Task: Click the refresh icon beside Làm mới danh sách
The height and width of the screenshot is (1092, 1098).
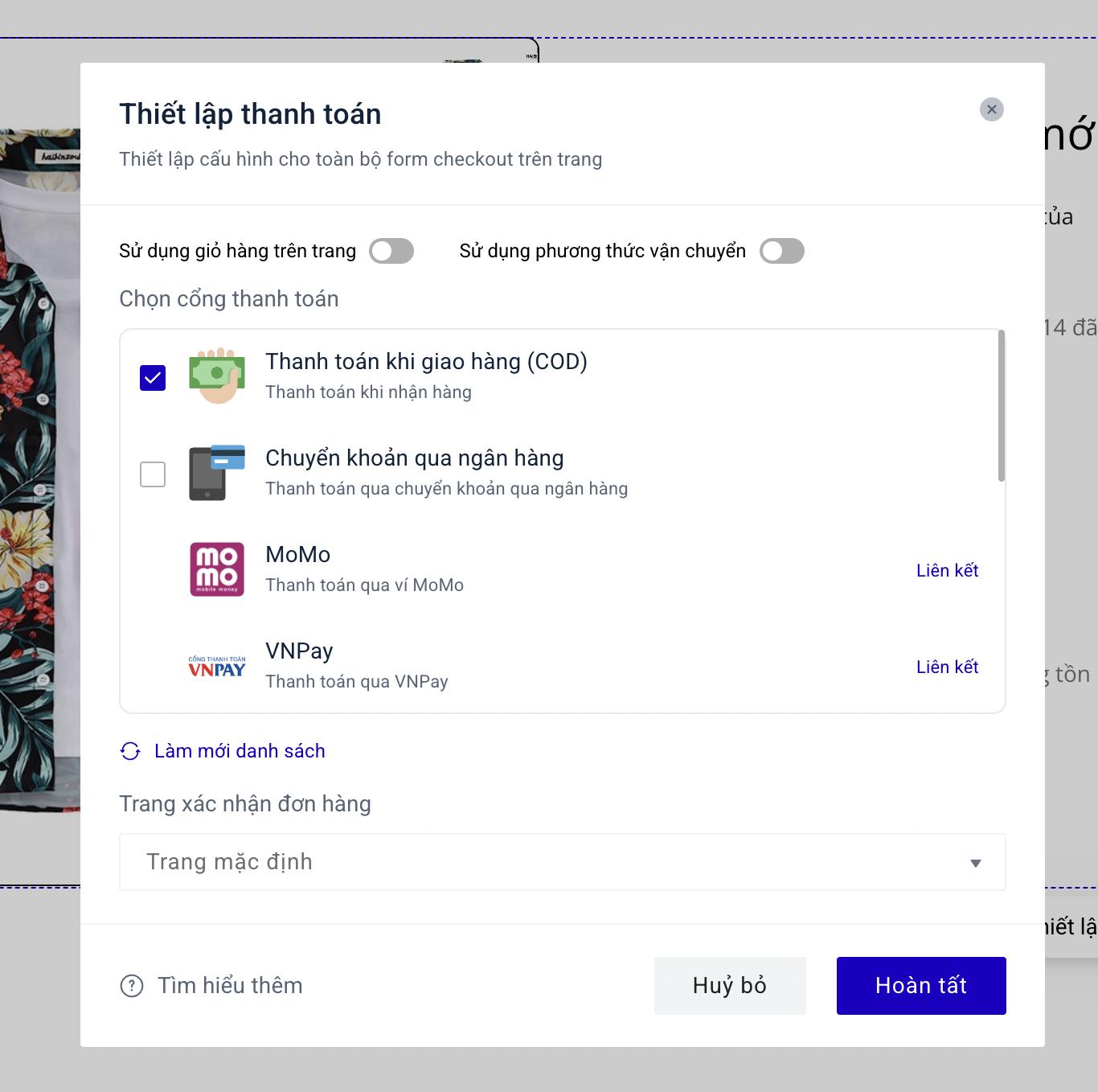Action: (130, 751)
